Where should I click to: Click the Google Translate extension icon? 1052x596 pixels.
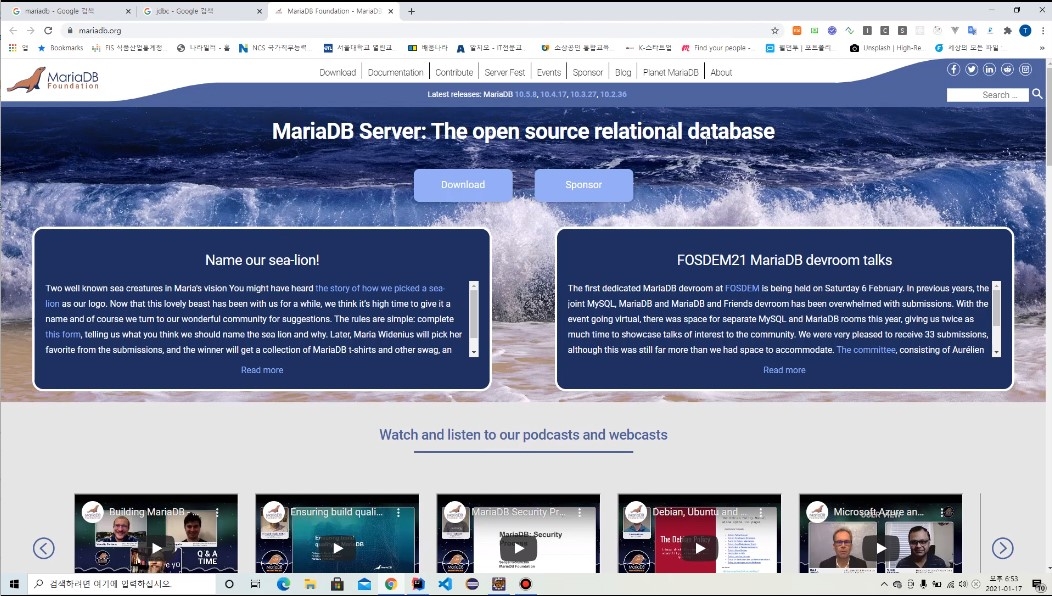point(972,31)
